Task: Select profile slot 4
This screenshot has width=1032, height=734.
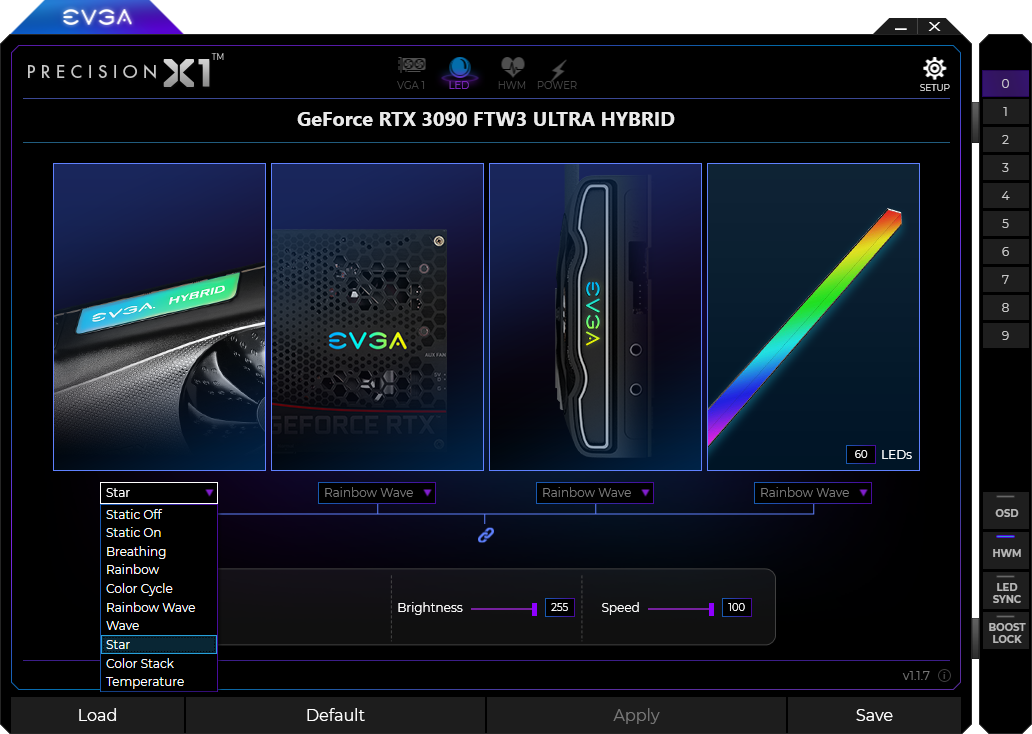Action: pos(1005,196)
